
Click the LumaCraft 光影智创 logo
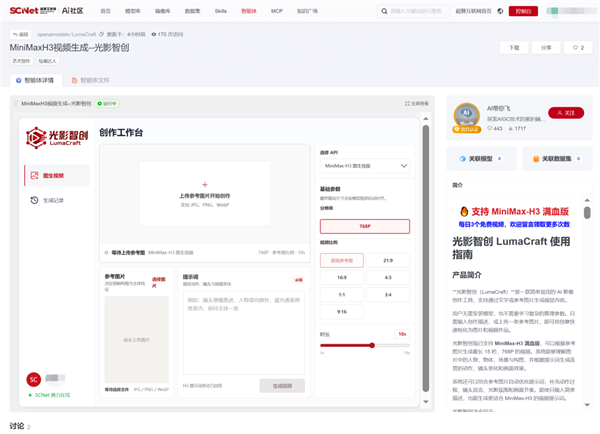coord(57,137)
